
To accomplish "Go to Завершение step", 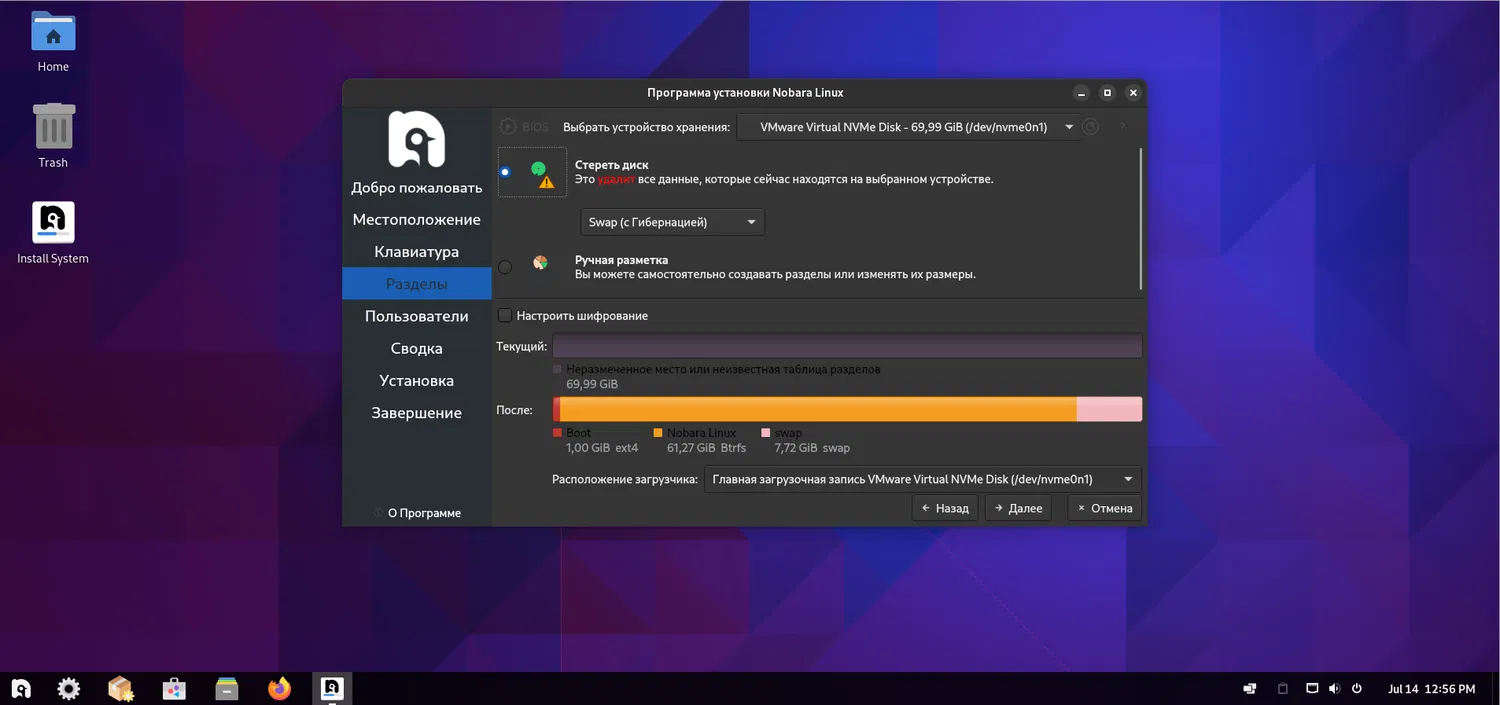I will click(x=416, y=413).
